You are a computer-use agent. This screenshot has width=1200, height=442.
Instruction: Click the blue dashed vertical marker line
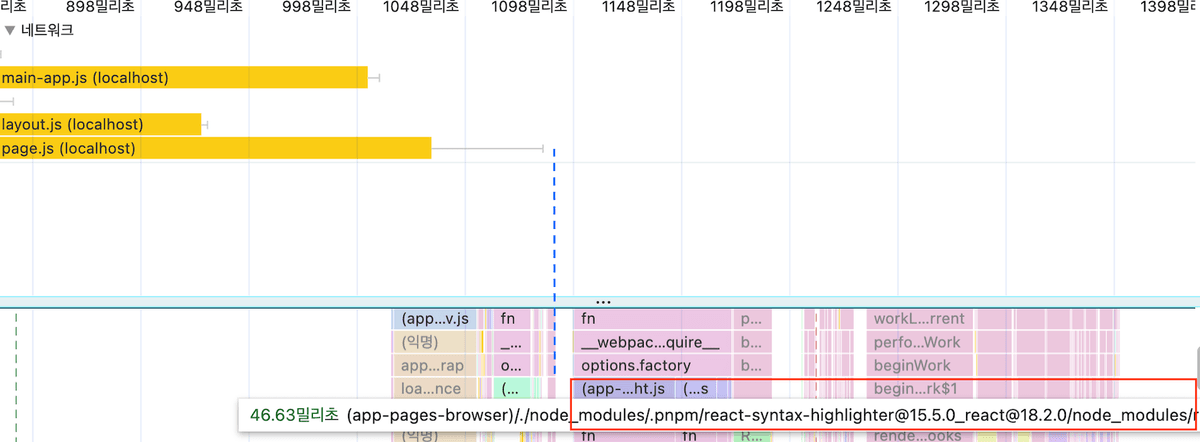tap(554, 220)
